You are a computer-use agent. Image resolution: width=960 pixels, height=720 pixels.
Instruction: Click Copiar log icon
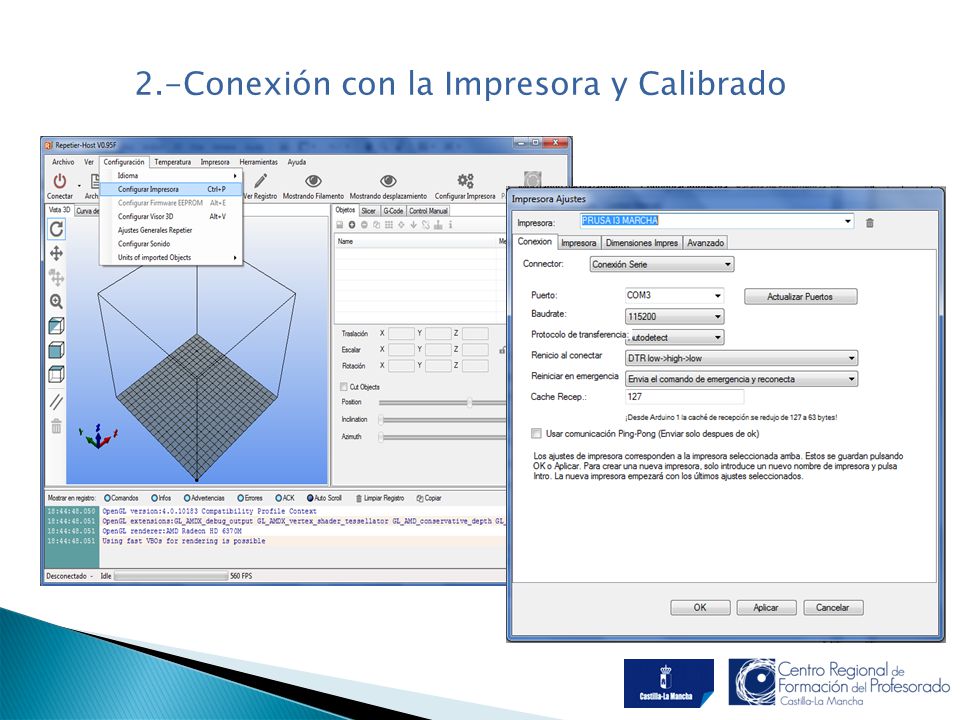[x=419, y=498]
